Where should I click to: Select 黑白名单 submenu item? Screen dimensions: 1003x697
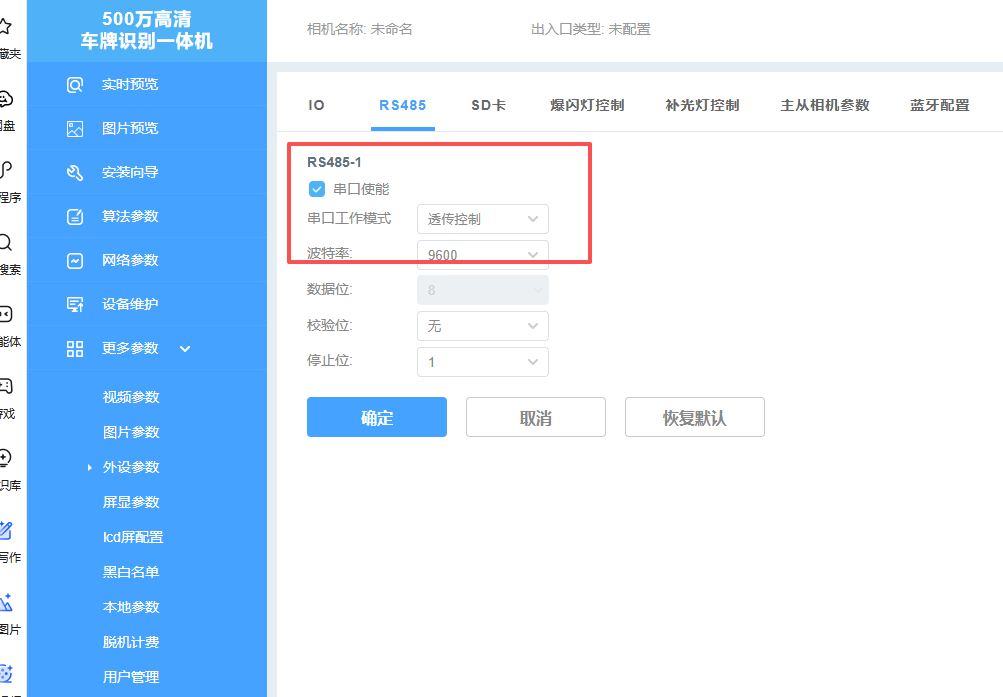pos(131,573)
